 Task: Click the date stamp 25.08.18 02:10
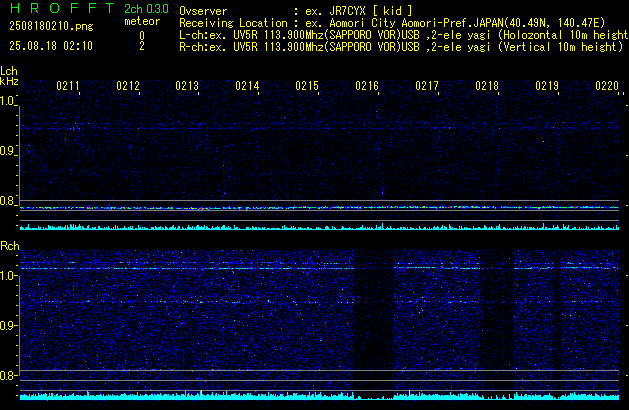point(51,46)
